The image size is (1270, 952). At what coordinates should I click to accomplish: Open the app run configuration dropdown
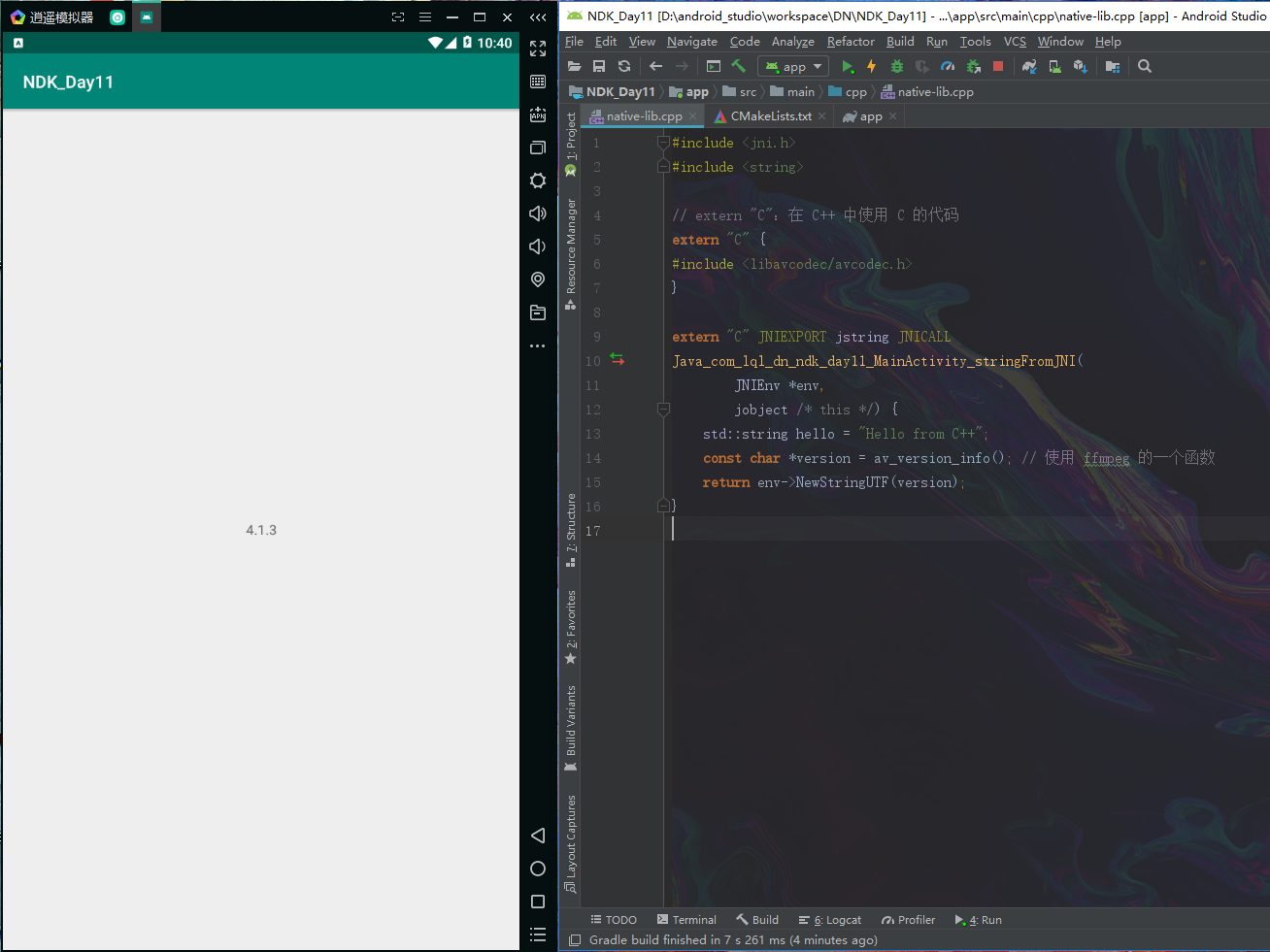pos(794,66)
